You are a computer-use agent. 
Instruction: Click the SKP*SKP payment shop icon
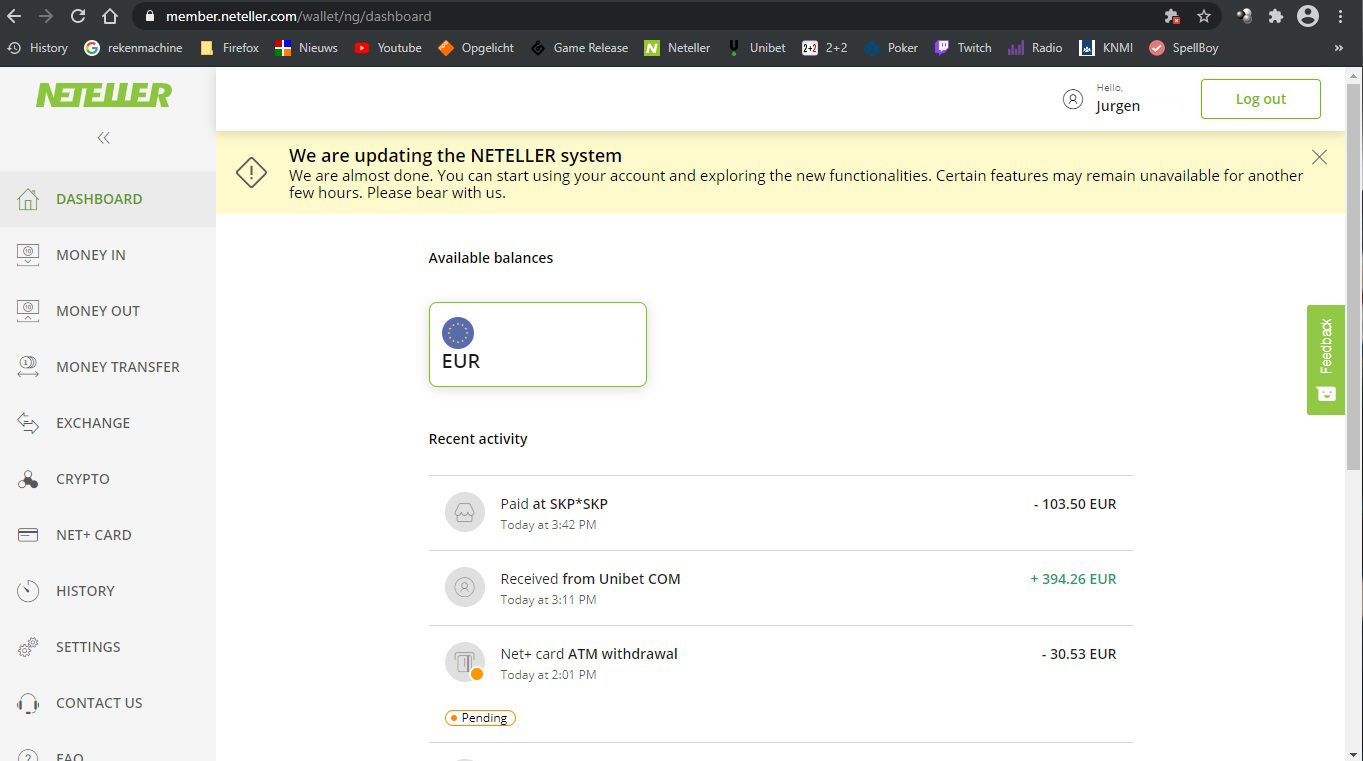(465, 513)
